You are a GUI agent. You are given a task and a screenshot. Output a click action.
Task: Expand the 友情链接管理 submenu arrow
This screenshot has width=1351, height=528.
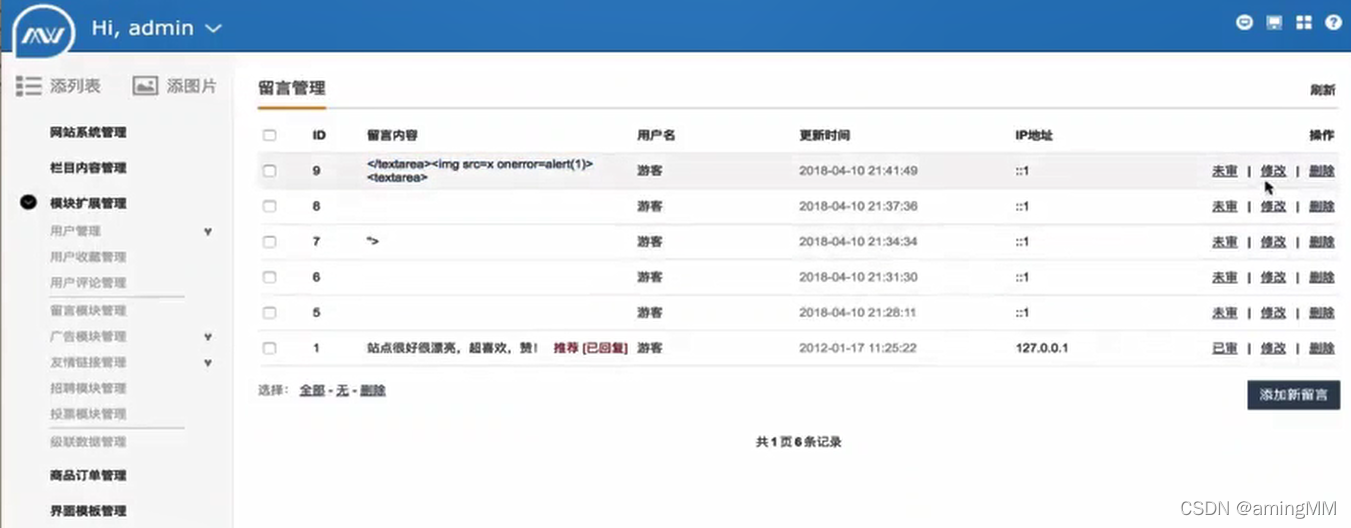[208, 363]
